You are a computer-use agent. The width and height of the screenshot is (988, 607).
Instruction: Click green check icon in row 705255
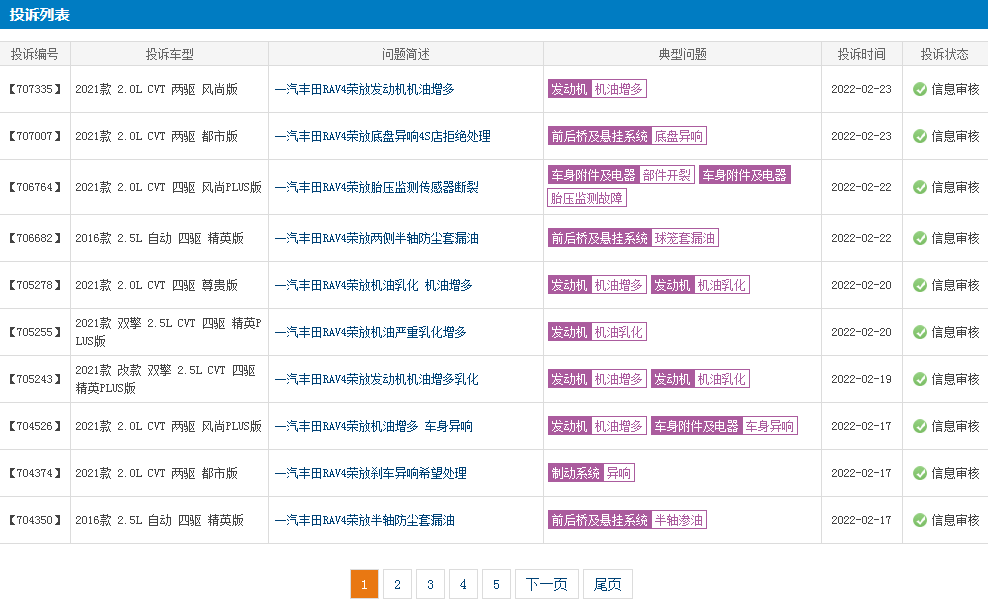[920, 332]
